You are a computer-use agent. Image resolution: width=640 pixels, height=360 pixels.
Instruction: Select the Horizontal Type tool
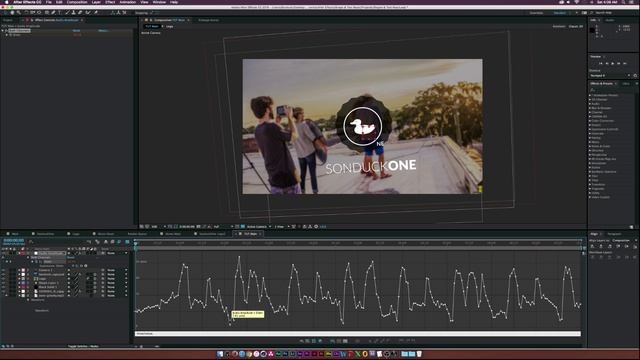pos(60,13)
